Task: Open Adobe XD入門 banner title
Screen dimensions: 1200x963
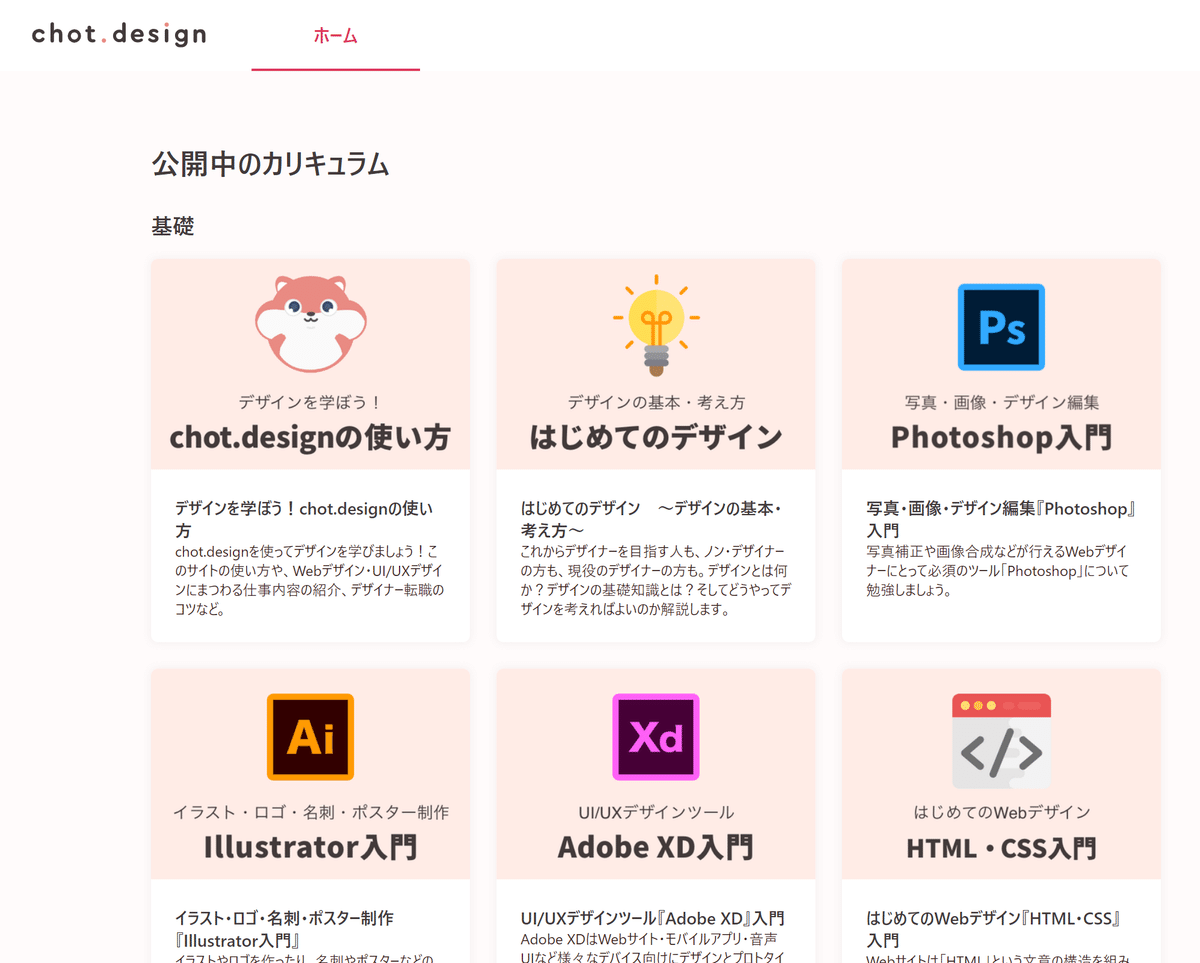Action: click(x=656, y=847)
